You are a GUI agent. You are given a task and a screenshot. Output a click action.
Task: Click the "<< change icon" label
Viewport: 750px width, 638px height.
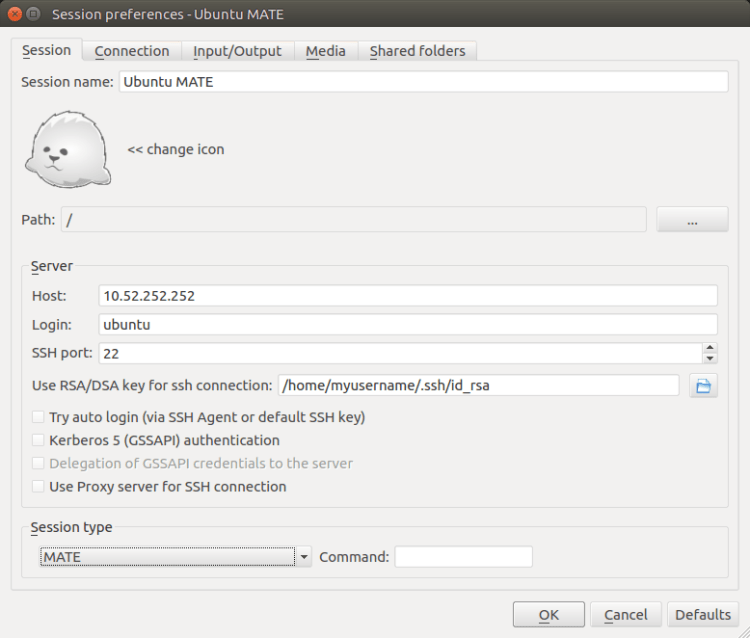coord(176,149)
